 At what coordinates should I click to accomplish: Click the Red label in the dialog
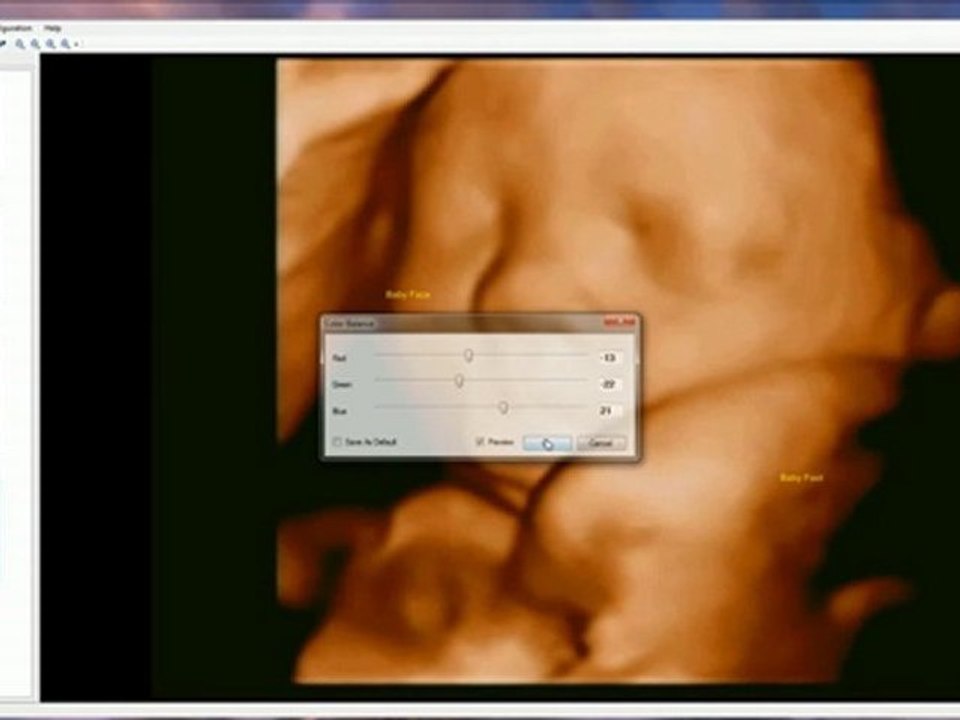click(x=340, y=358)
